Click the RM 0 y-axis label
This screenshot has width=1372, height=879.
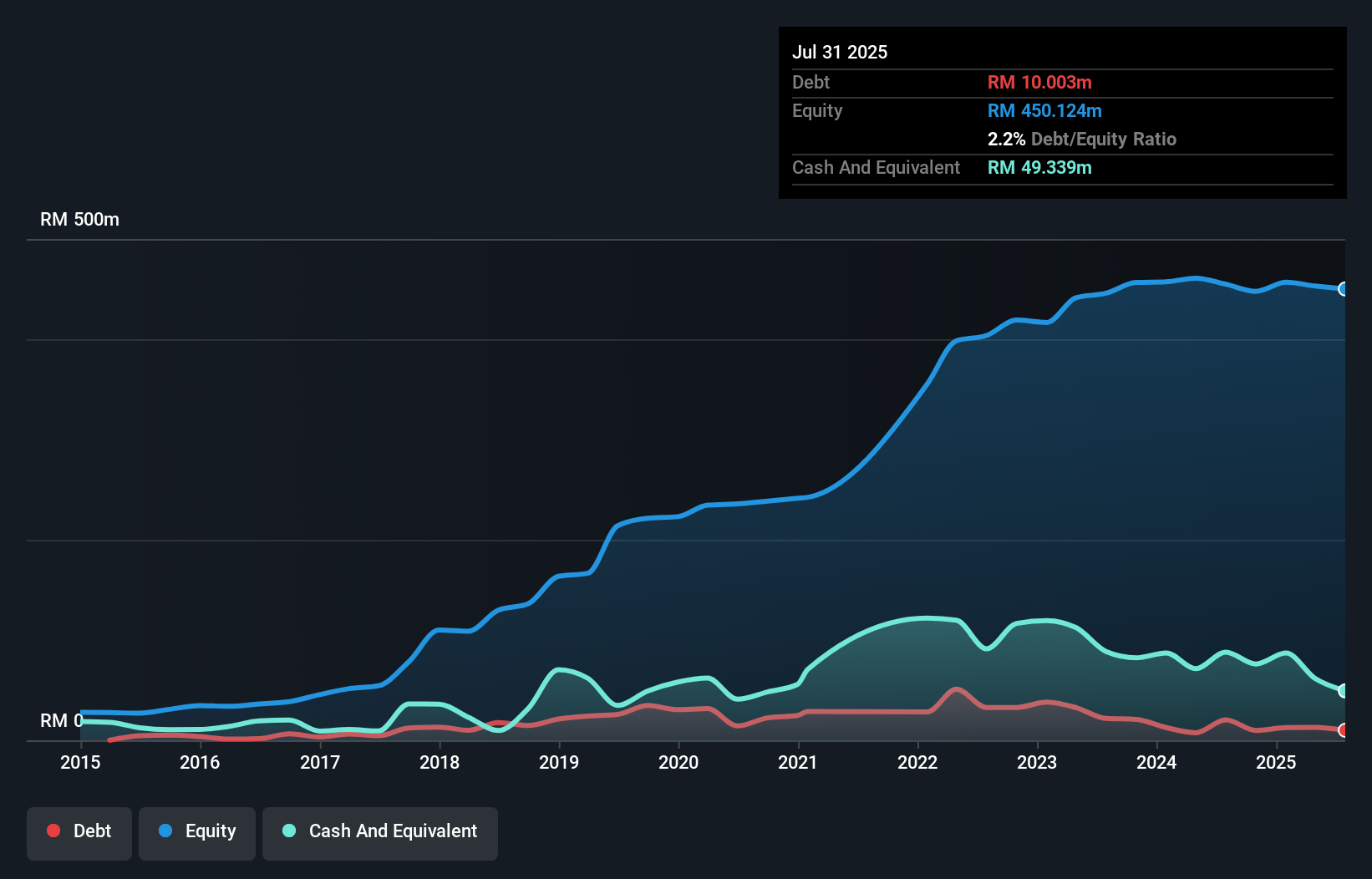click(61, 720)
